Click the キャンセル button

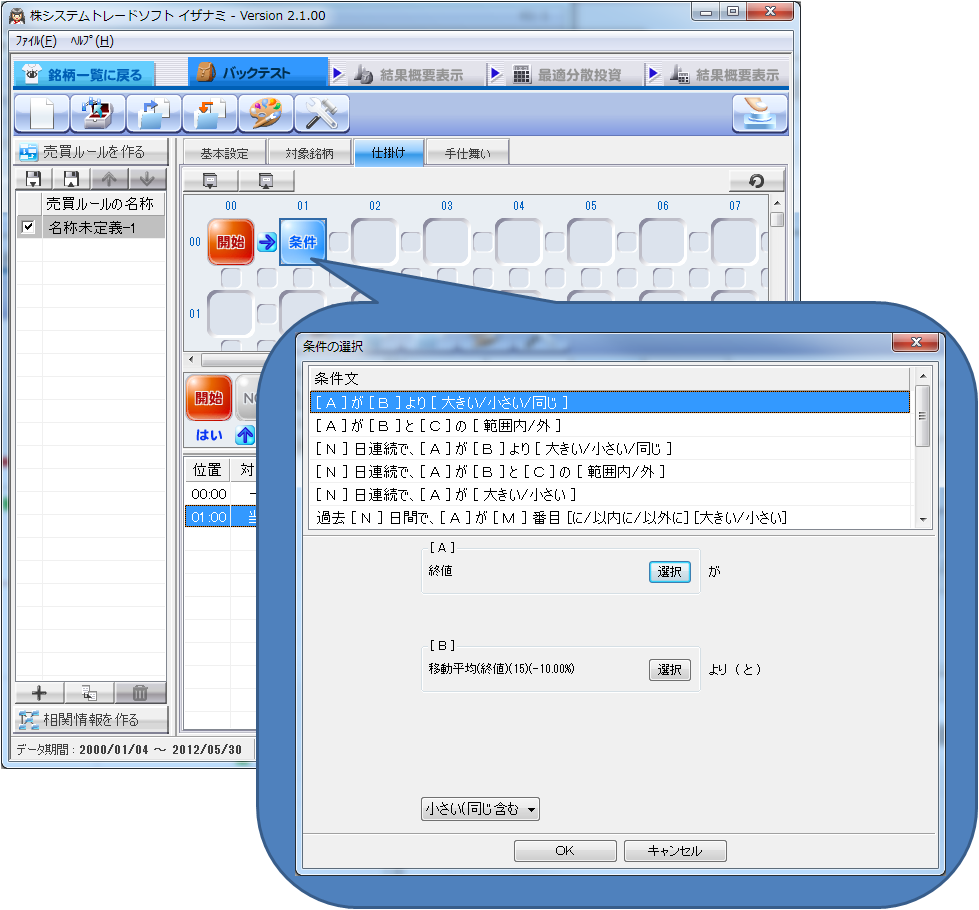(x=675, y=851)
